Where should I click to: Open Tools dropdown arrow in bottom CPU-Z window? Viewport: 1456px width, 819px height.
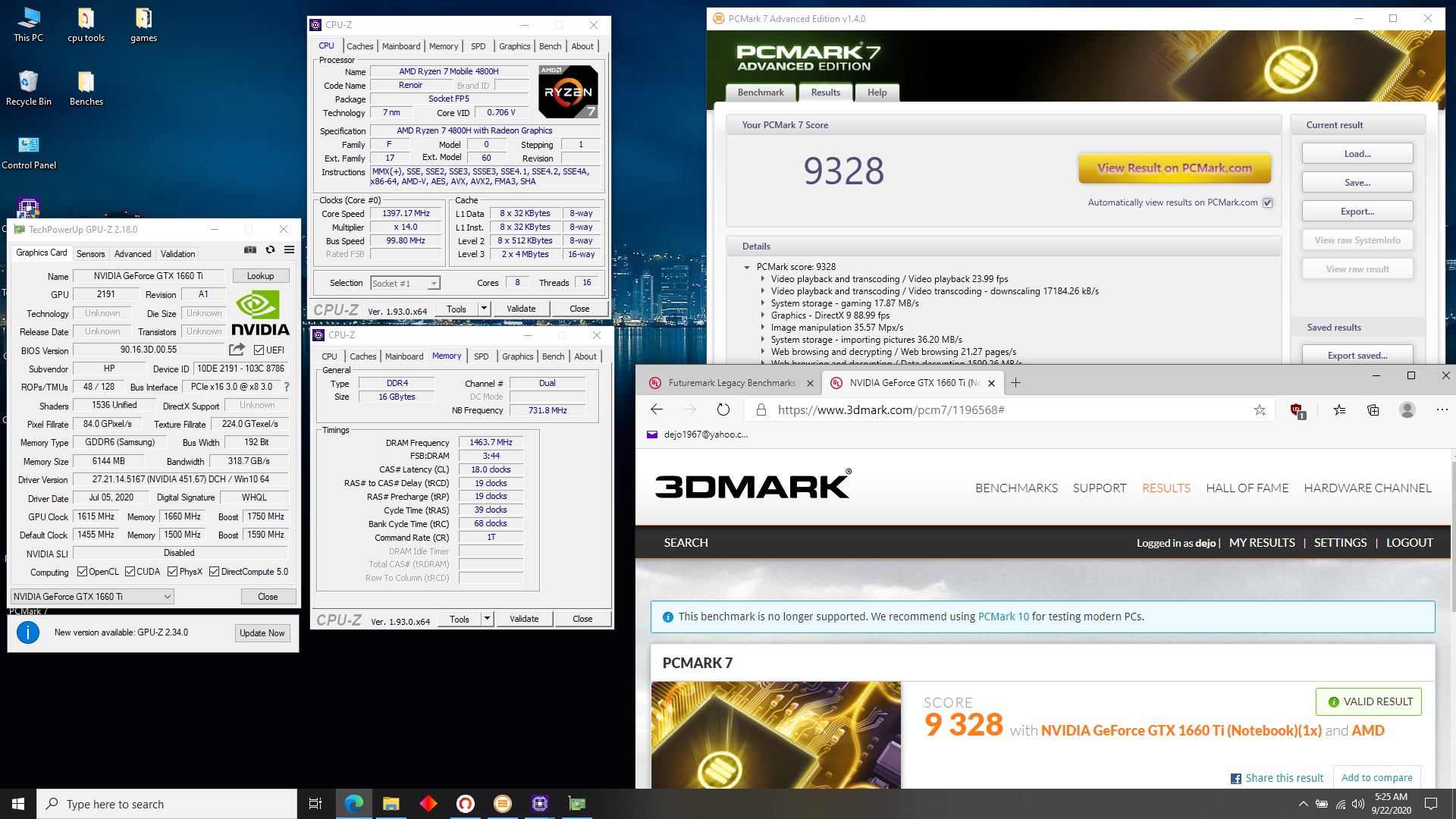tap(487, 619)
